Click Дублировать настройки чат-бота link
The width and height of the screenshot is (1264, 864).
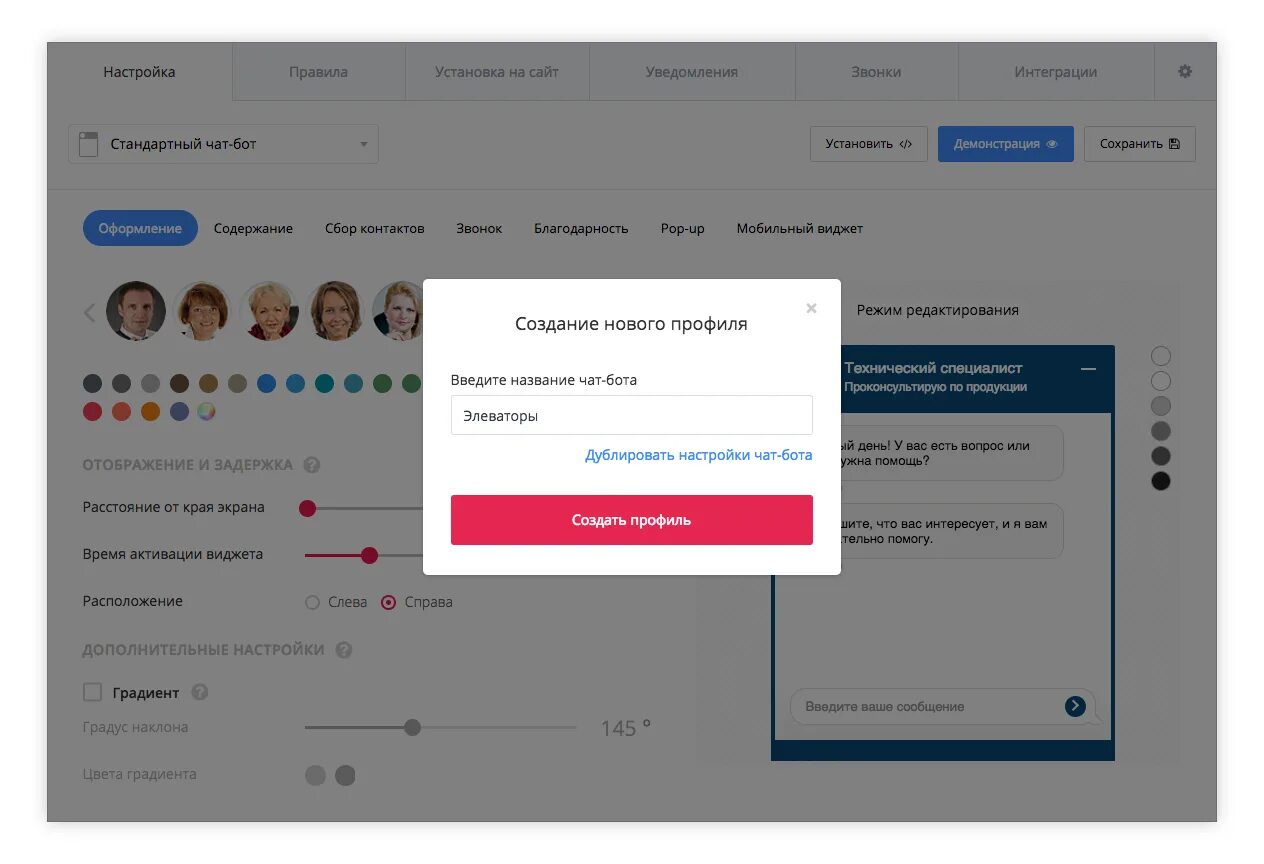click(x=699, y=455)
